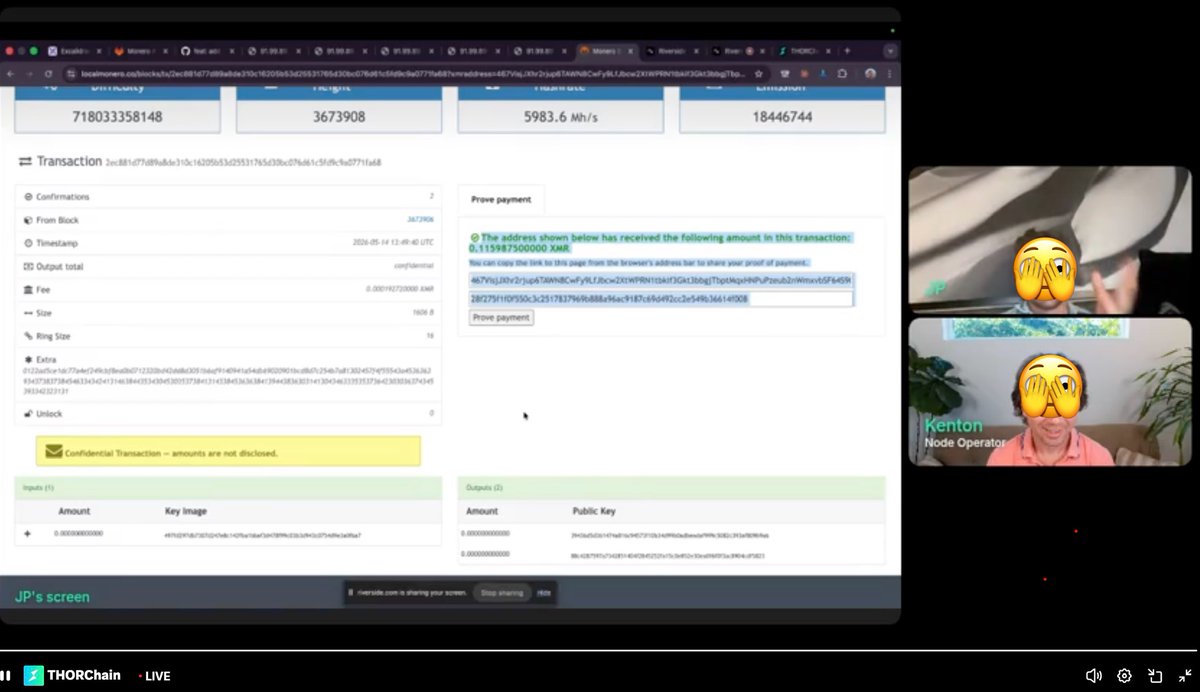Image resolution: width=1200 pixels, height=692 pixels.
Task: Click the THORChain channel logo
Action: point(34,676)
